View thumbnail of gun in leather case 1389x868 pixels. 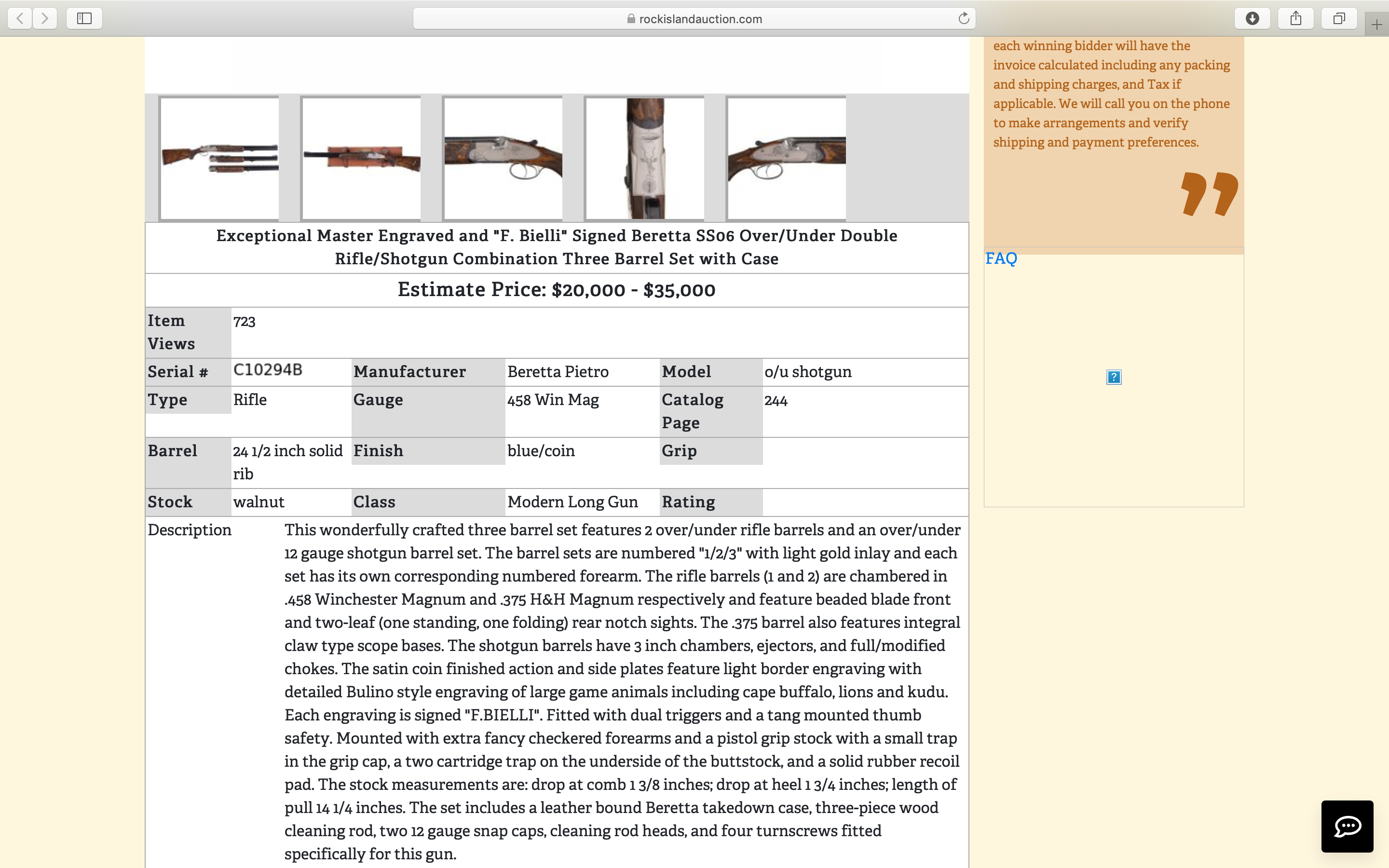(x=361, y=159)
